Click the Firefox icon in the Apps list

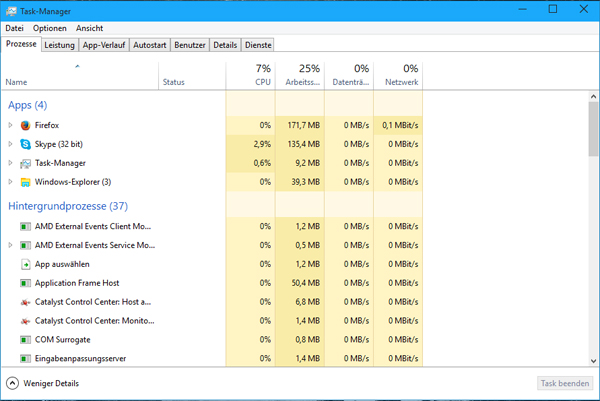click(25, 125)
